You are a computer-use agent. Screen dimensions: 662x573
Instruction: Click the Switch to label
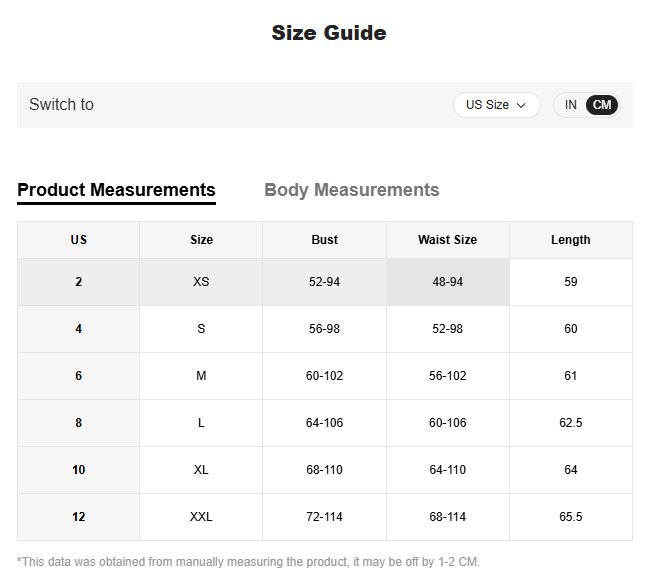click(x=62, y=104)
